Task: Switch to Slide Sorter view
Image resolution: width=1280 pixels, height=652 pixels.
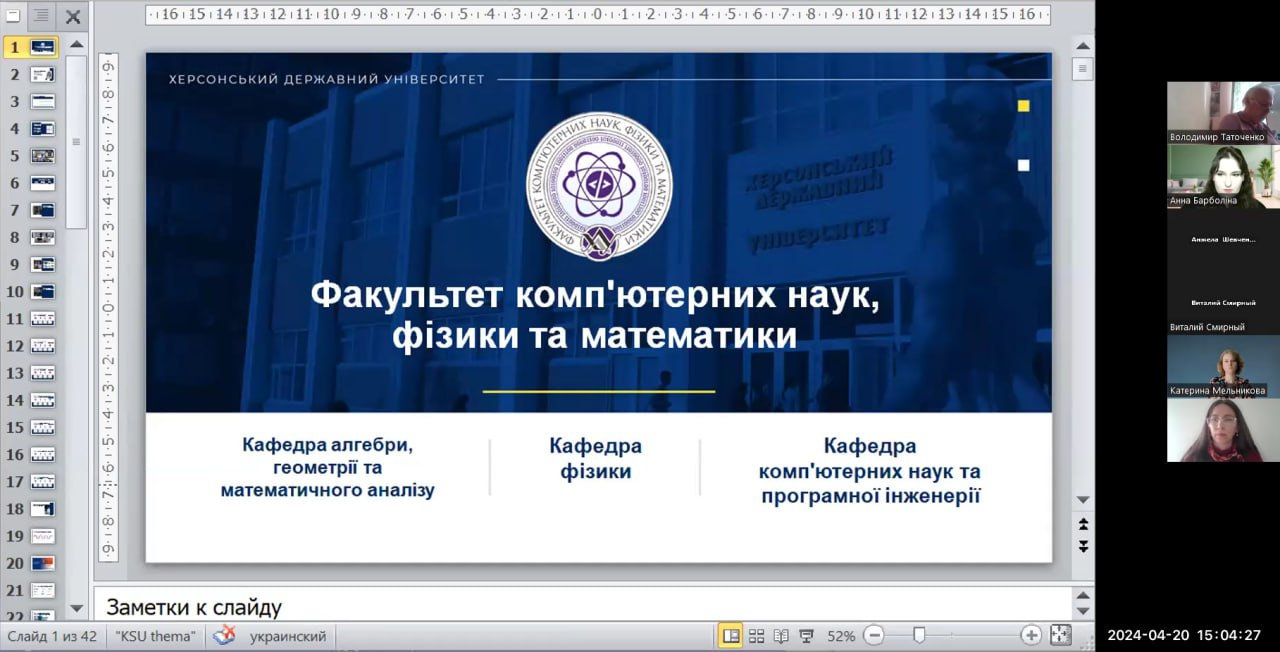Action: (x=757, y=636)
